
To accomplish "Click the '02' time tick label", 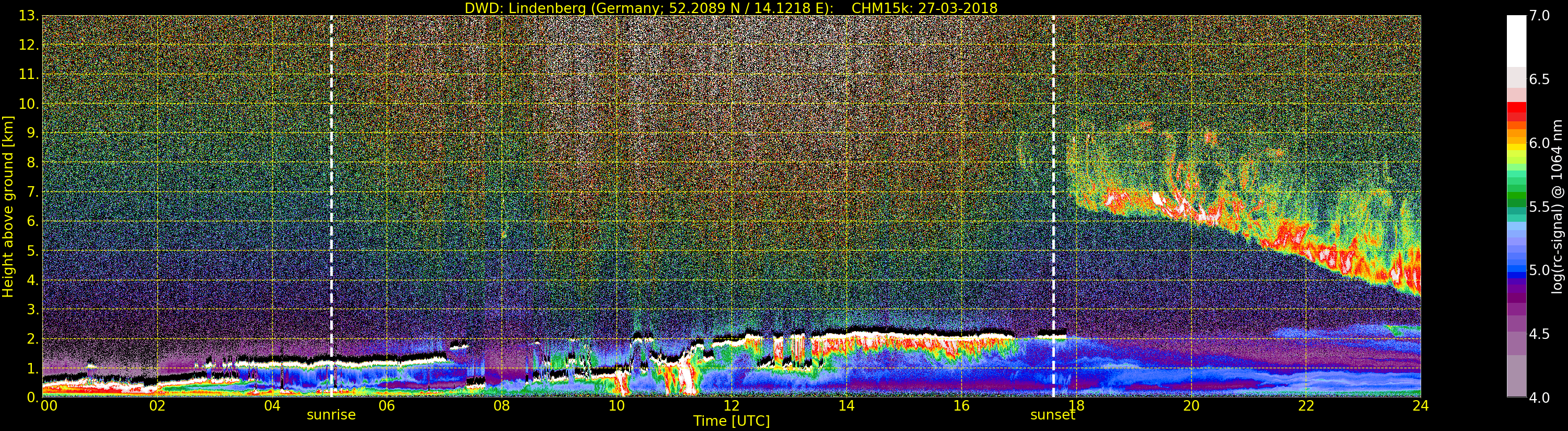I will click(x=157, y=405).
